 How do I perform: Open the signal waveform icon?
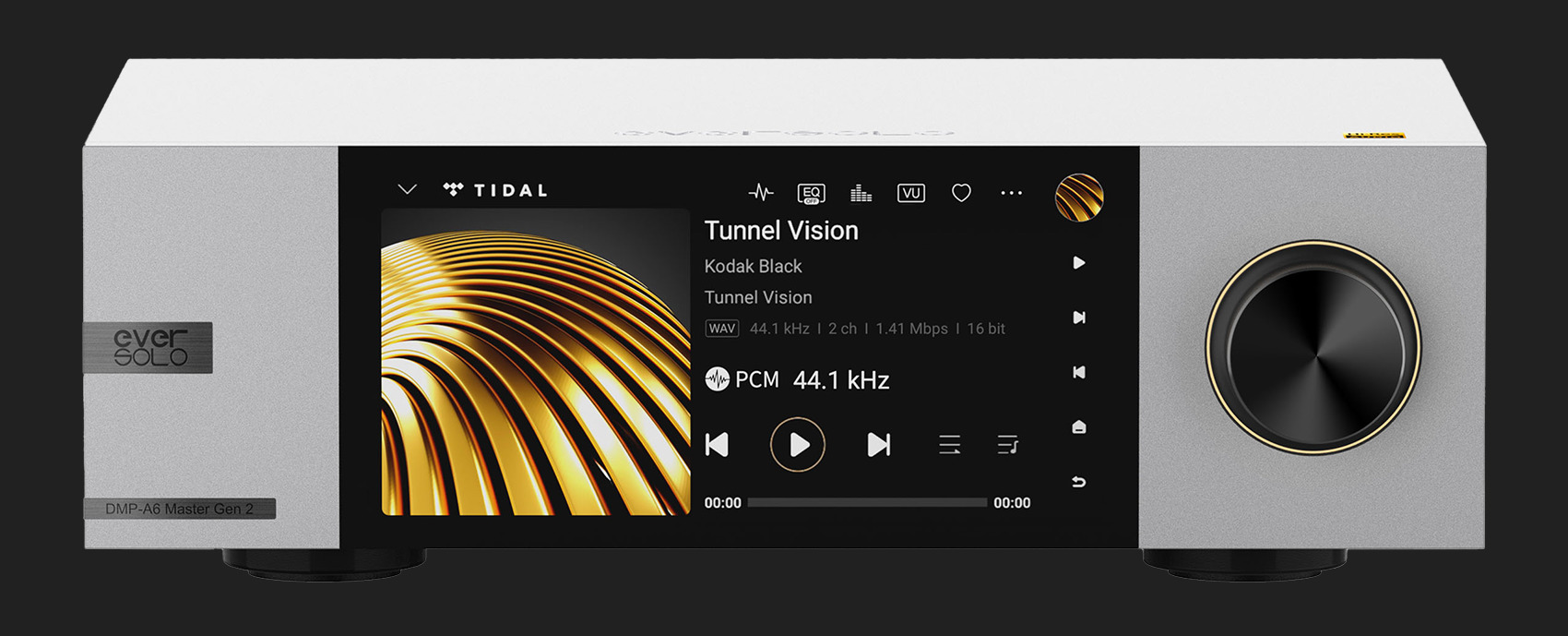point(761,193)
